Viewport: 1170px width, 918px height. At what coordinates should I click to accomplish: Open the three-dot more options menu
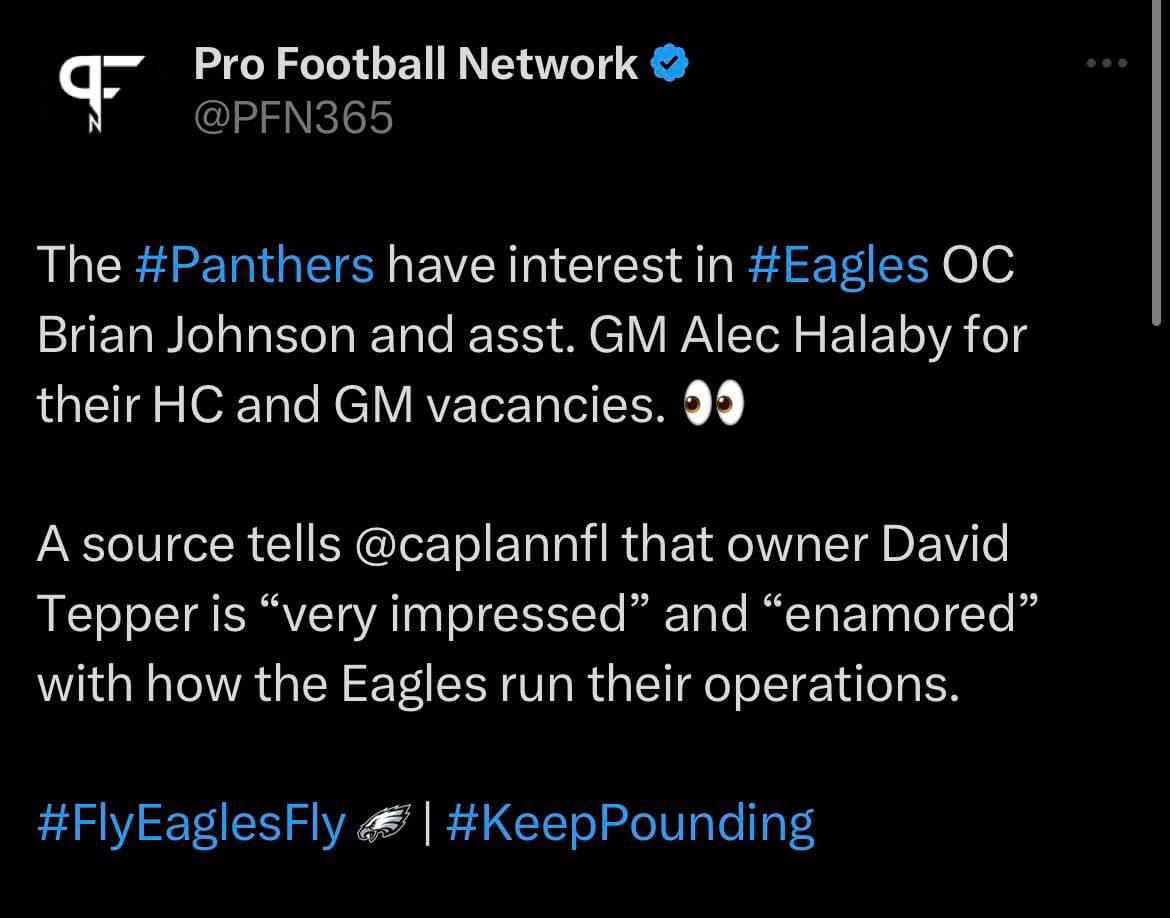pyautogui.click(x=1107, y=63)
